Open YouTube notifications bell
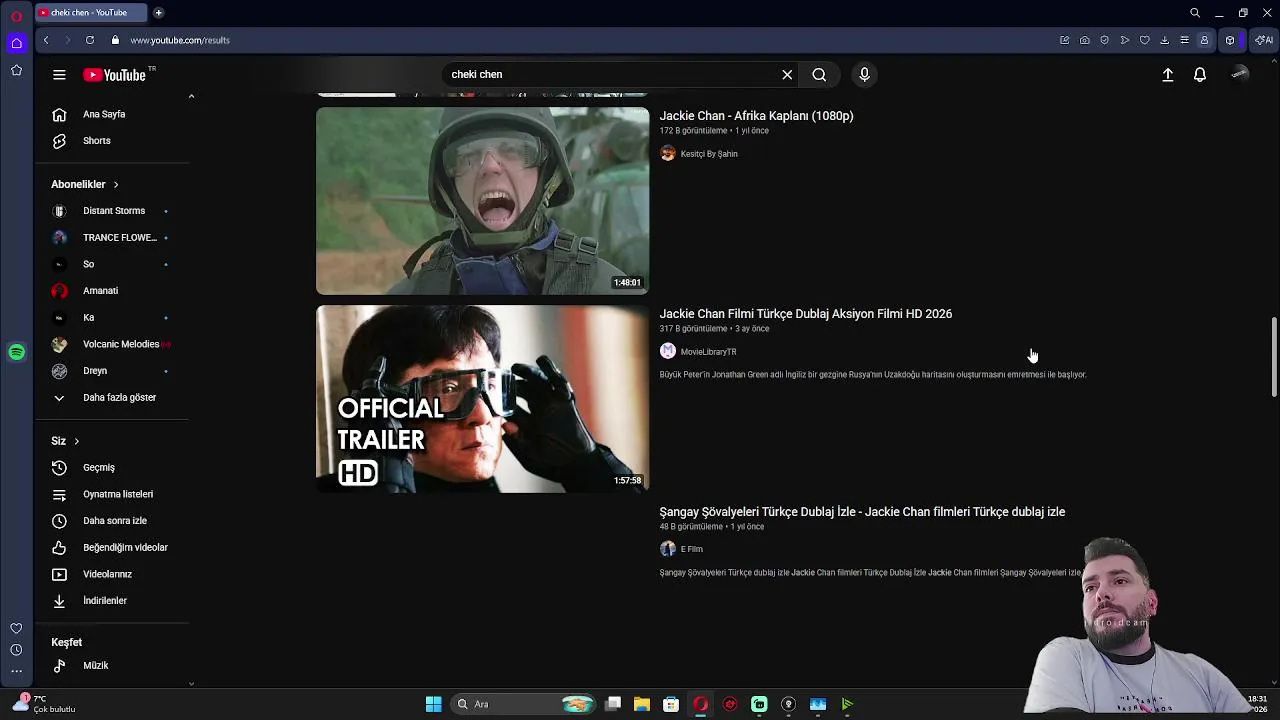Image resolution: width=1280 pixels, height=720 pixels. pyautogui.click(x=1200, y=75)
